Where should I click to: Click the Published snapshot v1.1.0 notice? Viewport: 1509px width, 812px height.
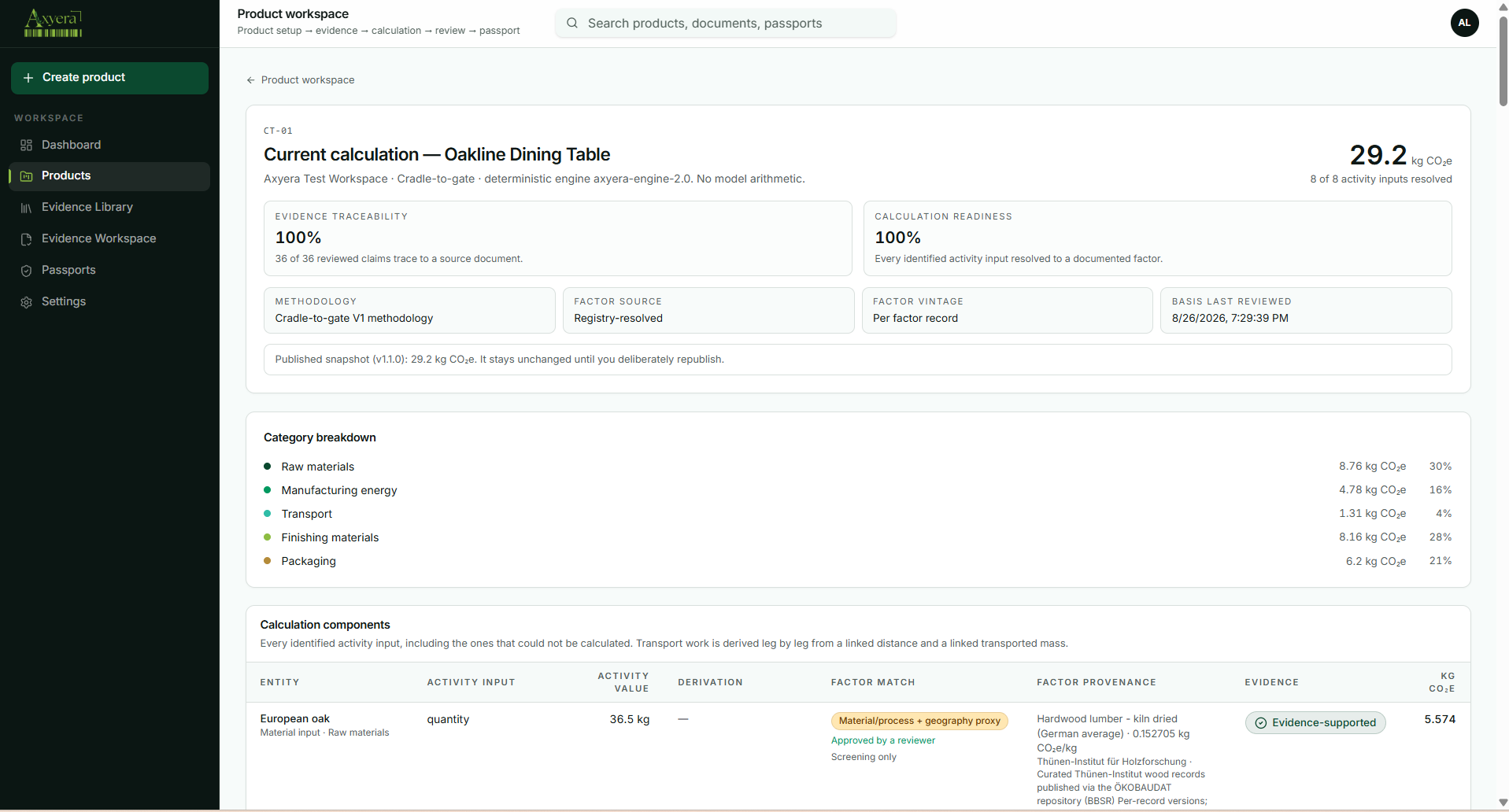tap(858, 360)
